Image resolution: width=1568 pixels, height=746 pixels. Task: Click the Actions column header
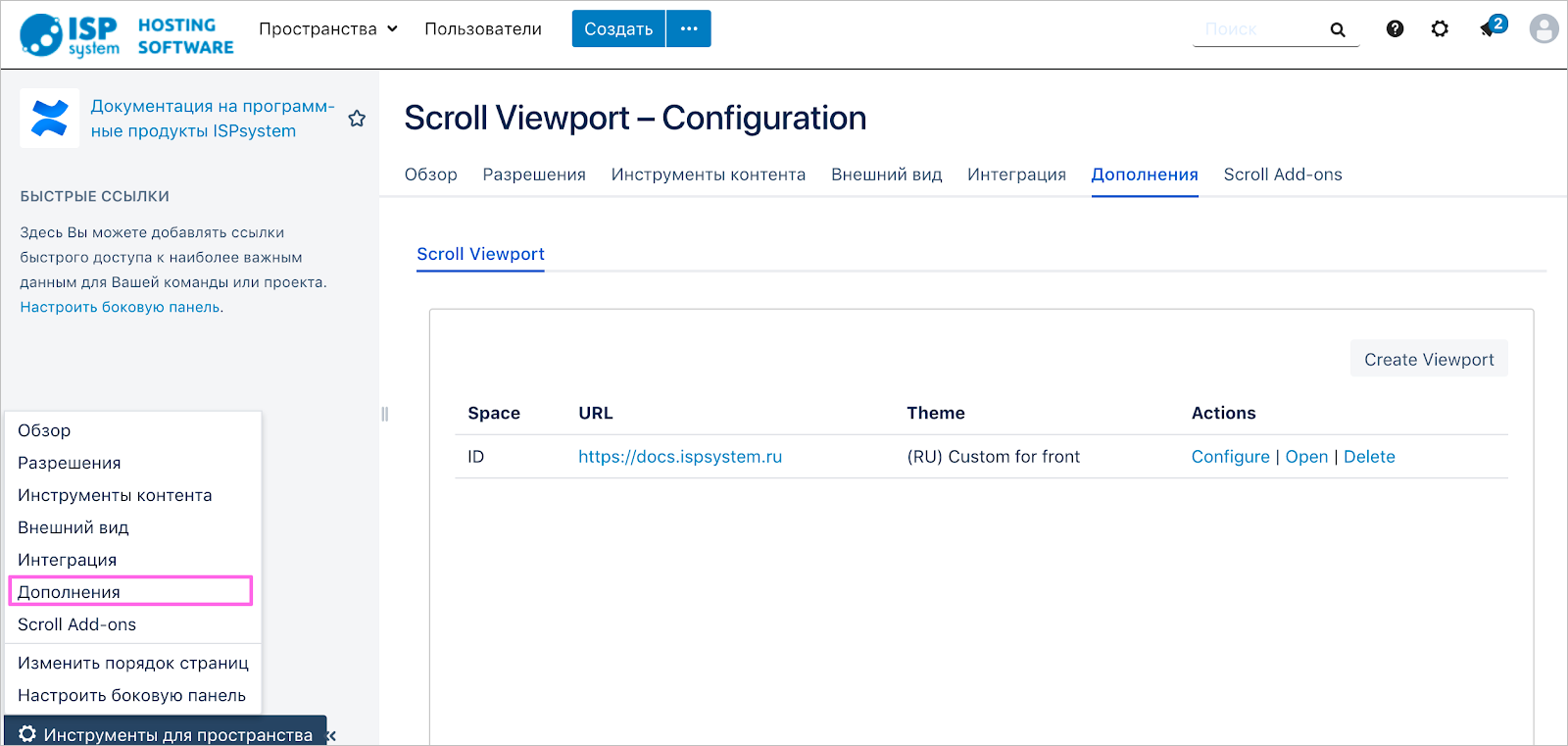1223,413
